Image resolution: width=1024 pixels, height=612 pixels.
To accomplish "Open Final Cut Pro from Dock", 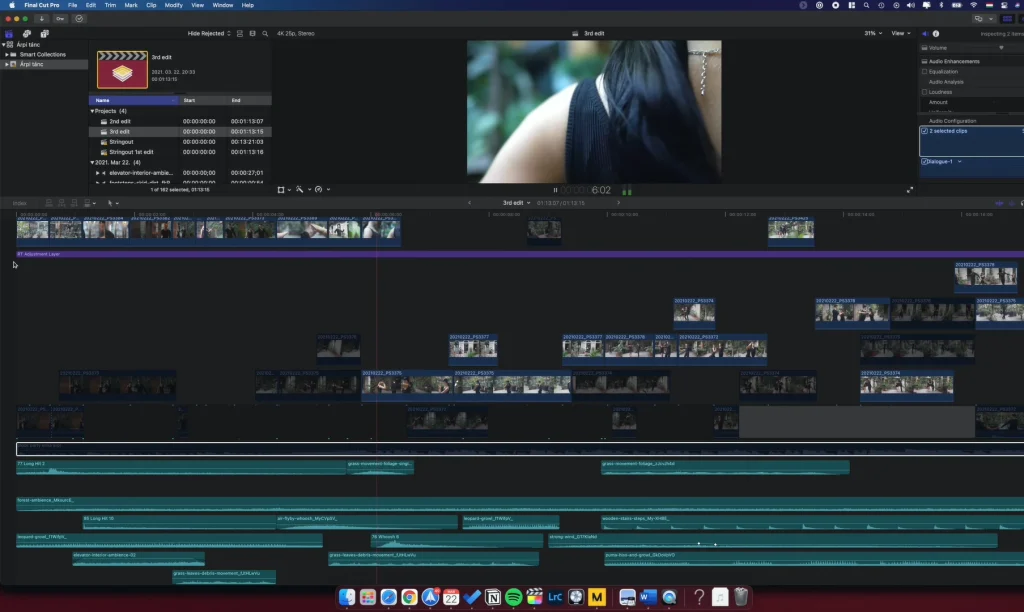I will pyautogui.click(x=534, y=596).
